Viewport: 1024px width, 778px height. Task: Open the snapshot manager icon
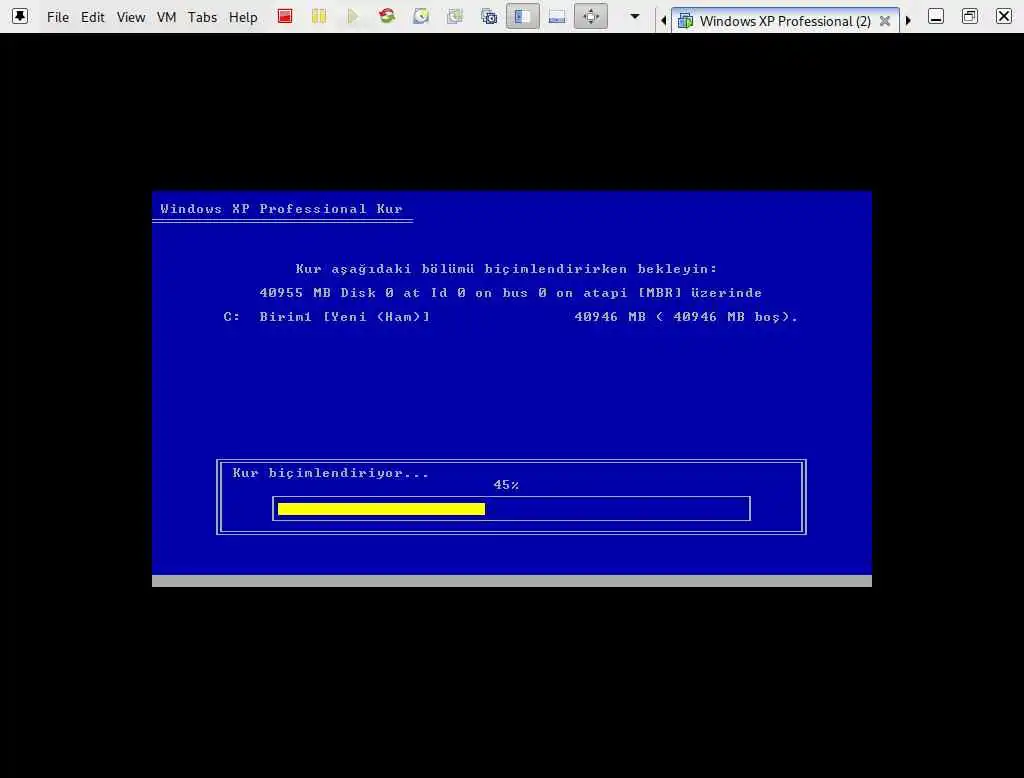coord(488,16)
